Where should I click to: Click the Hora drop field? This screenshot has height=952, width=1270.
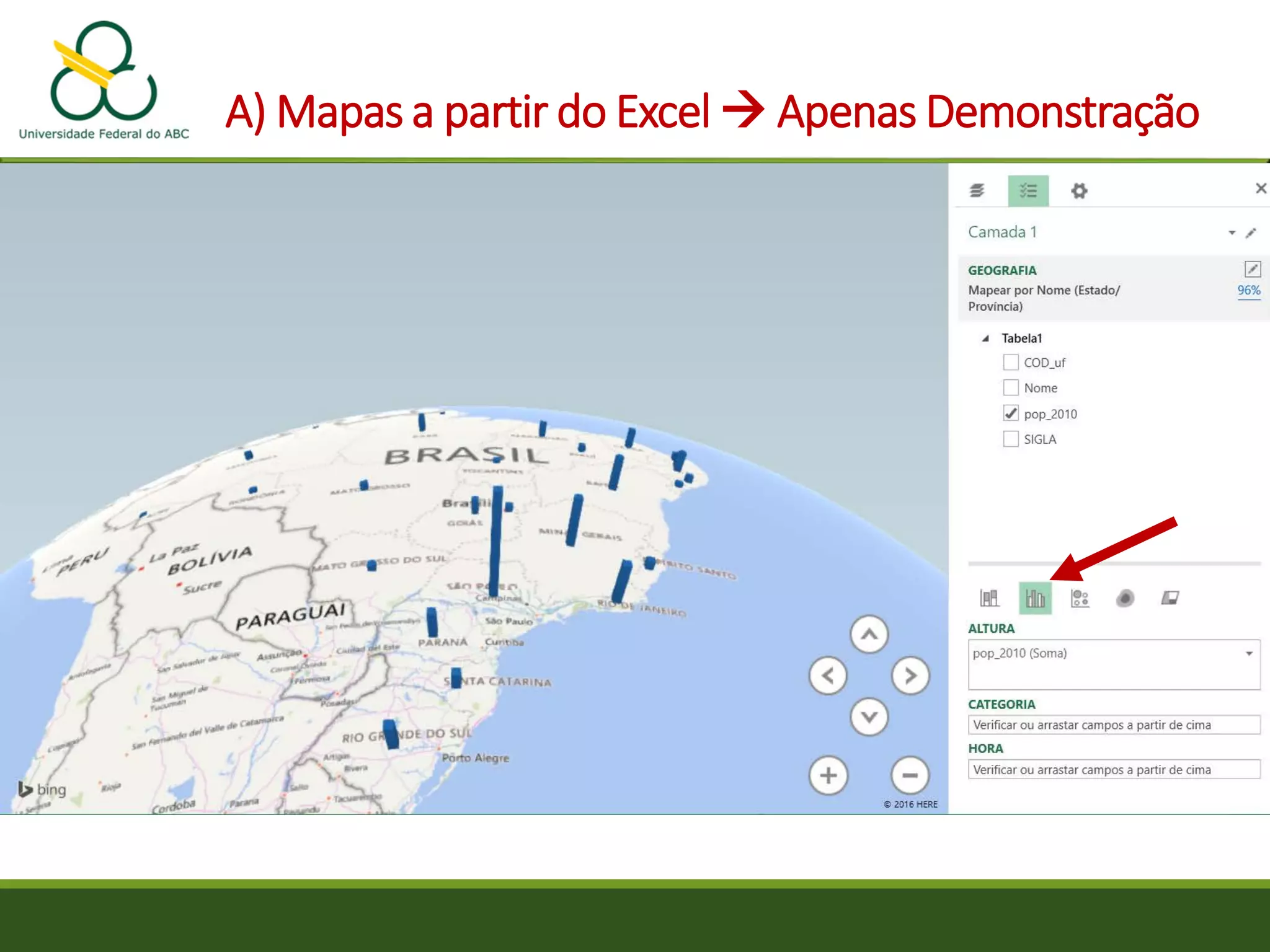(x=1114, y=769)
